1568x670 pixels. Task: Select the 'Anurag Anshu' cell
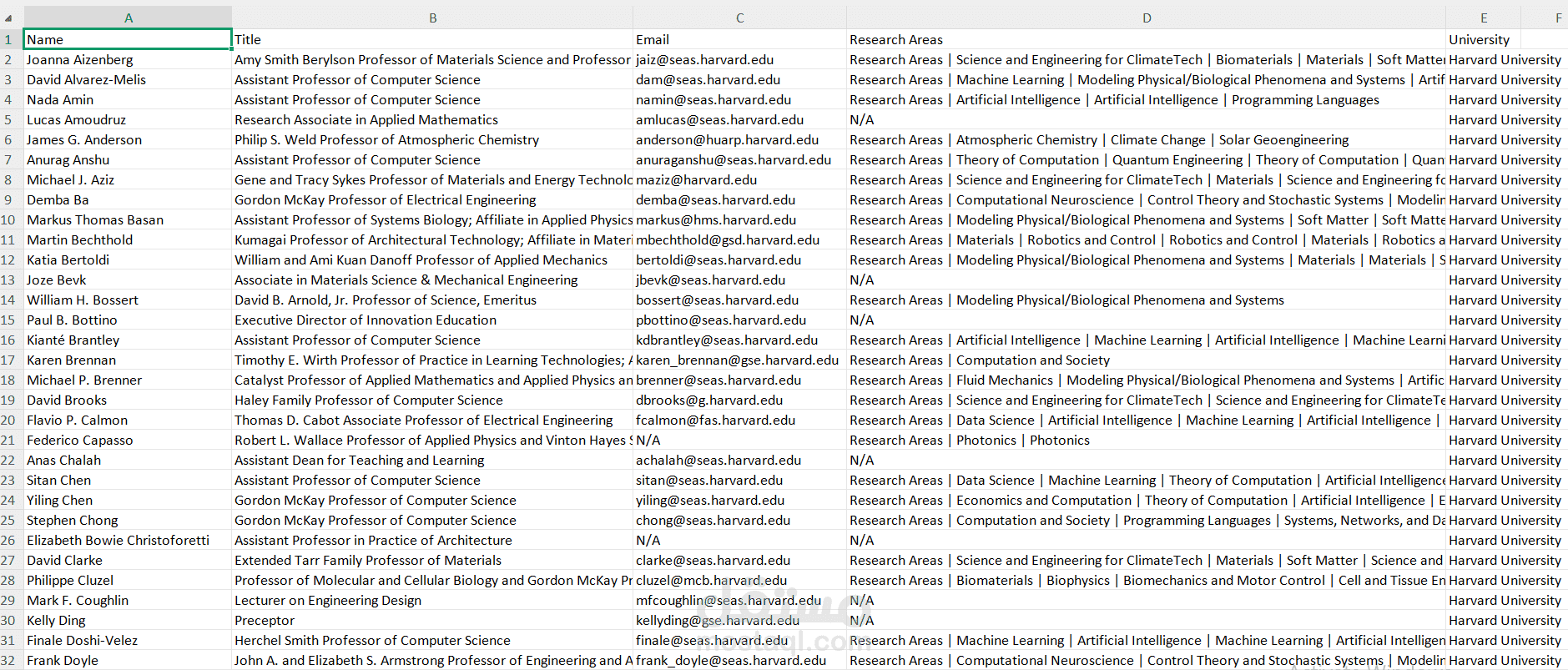[x=128, y=159]
